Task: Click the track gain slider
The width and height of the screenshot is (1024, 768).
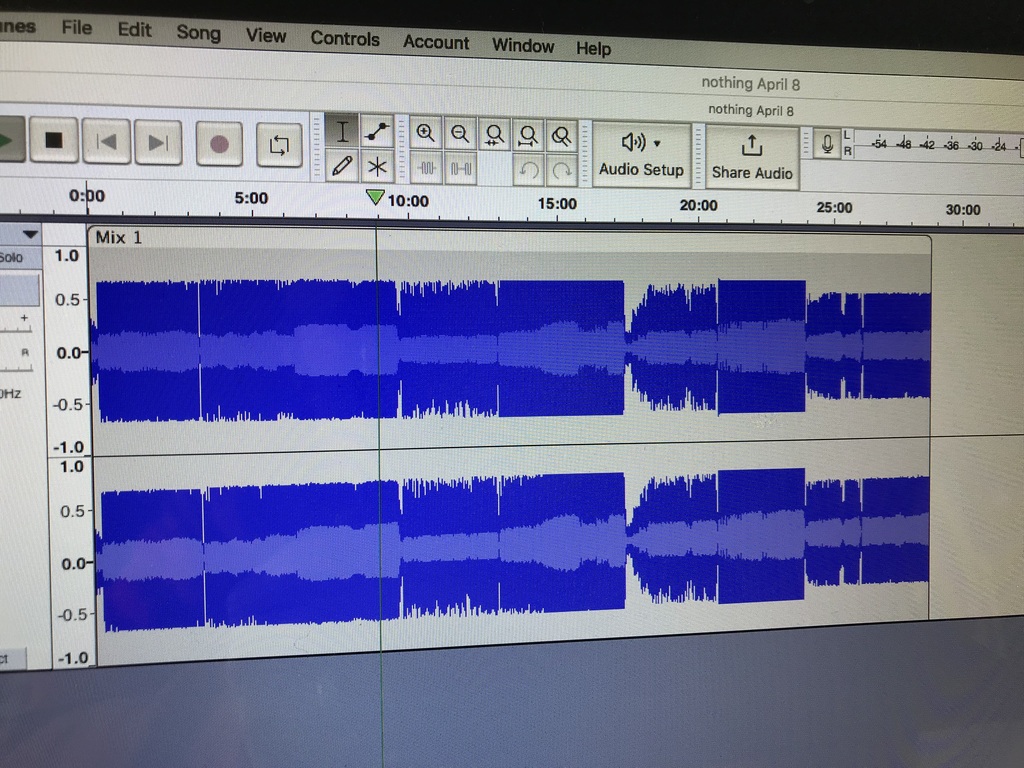Action: [17, 325]
